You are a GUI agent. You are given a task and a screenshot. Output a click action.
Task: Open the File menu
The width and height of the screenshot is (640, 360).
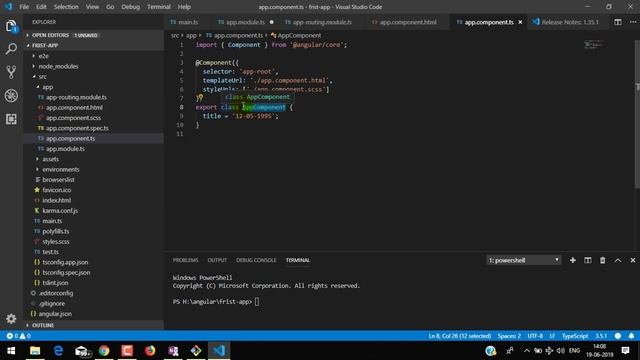[x=24, y=7]
